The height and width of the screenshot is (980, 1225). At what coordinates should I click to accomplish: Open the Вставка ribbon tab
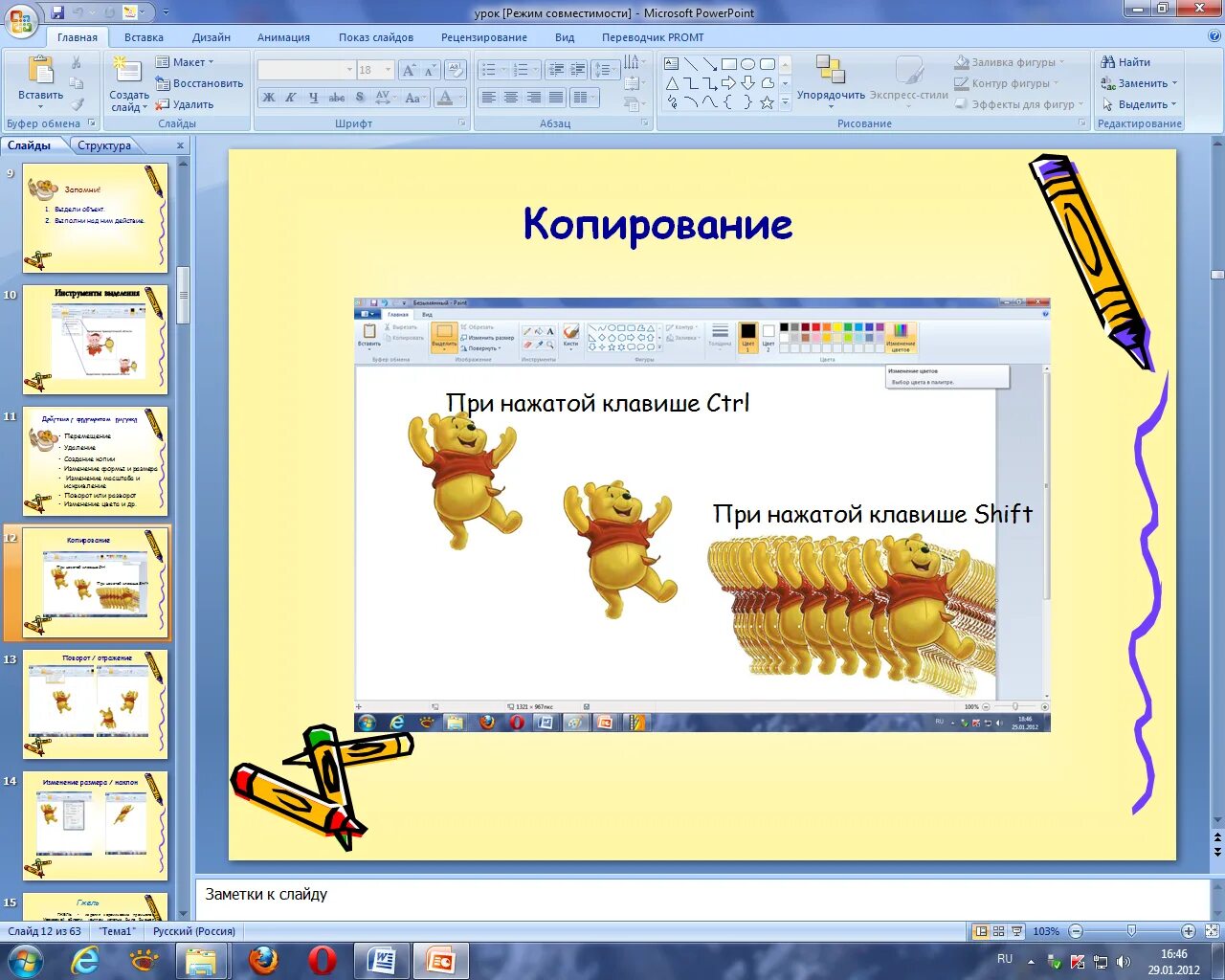coord(144,37)
